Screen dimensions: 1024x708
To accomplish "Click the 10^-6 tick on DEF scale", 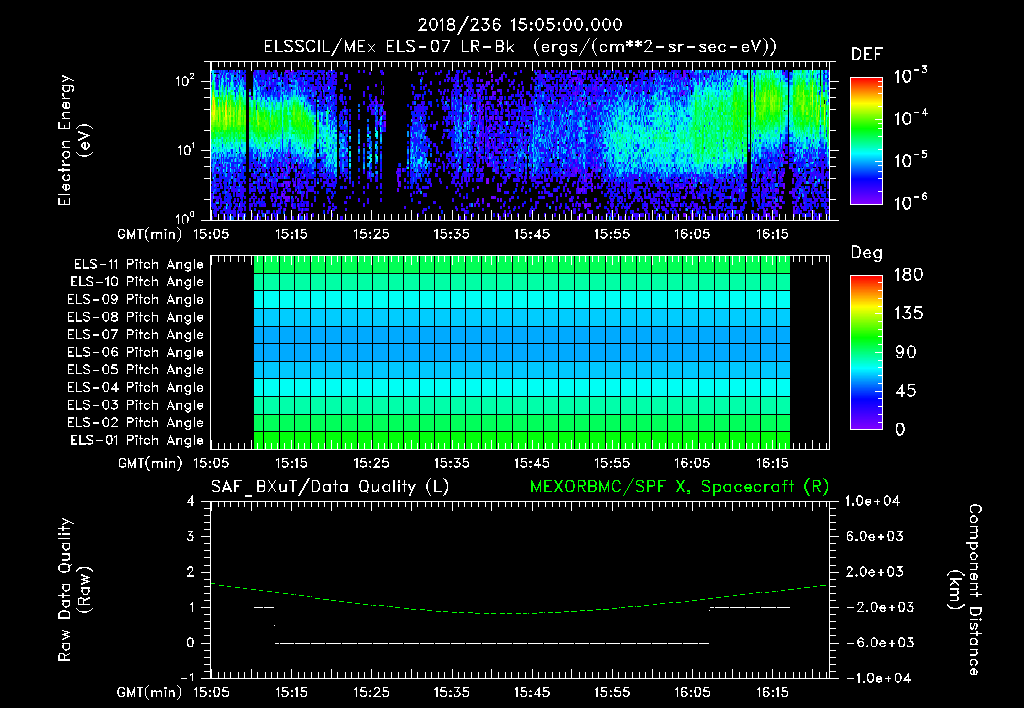I will pos(910,202).
